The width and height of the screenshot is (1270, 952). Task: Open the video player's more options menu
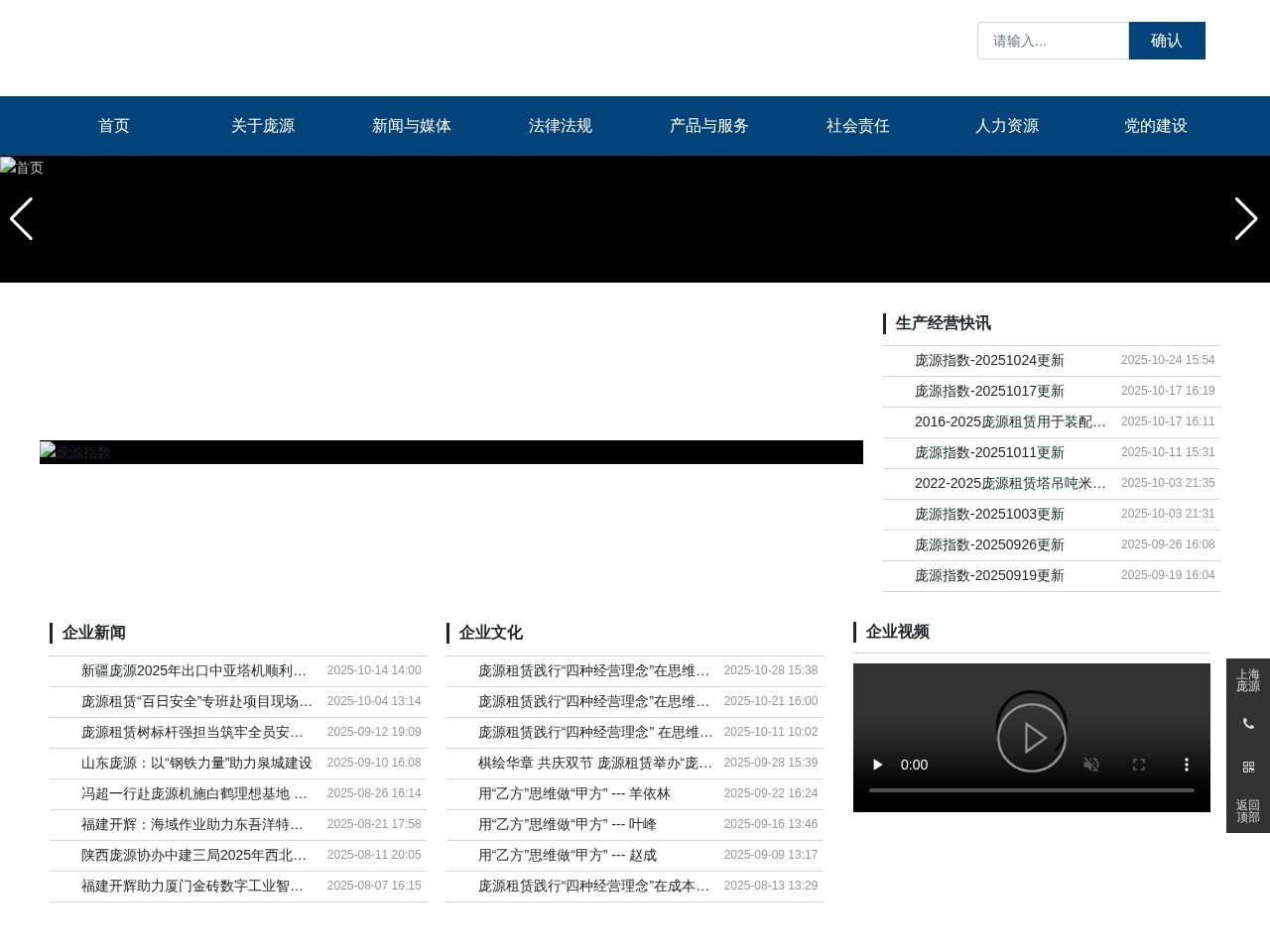coord(1186,765)
